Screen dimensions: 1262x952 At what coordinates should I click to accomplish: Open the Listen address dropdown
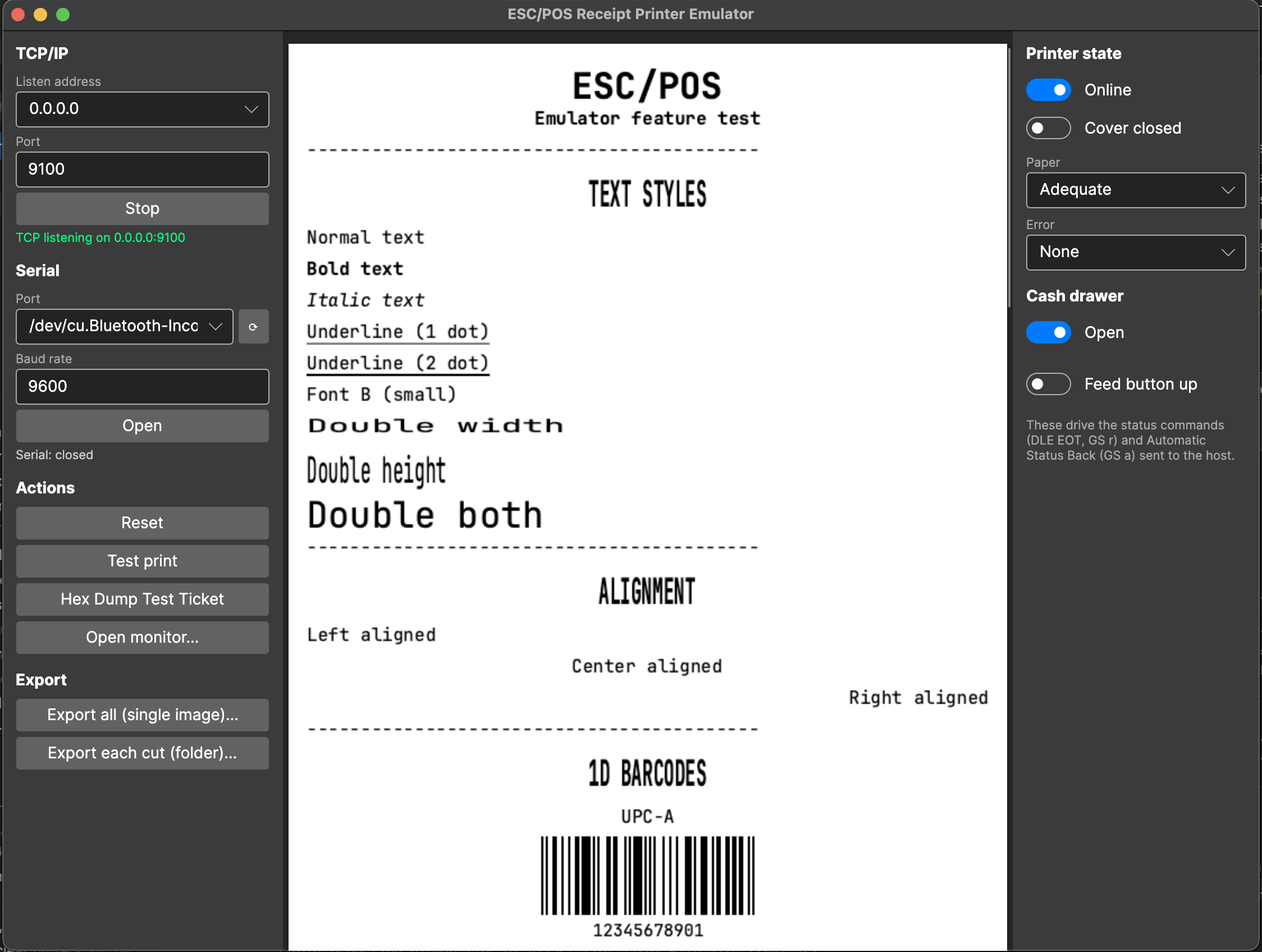142,109
